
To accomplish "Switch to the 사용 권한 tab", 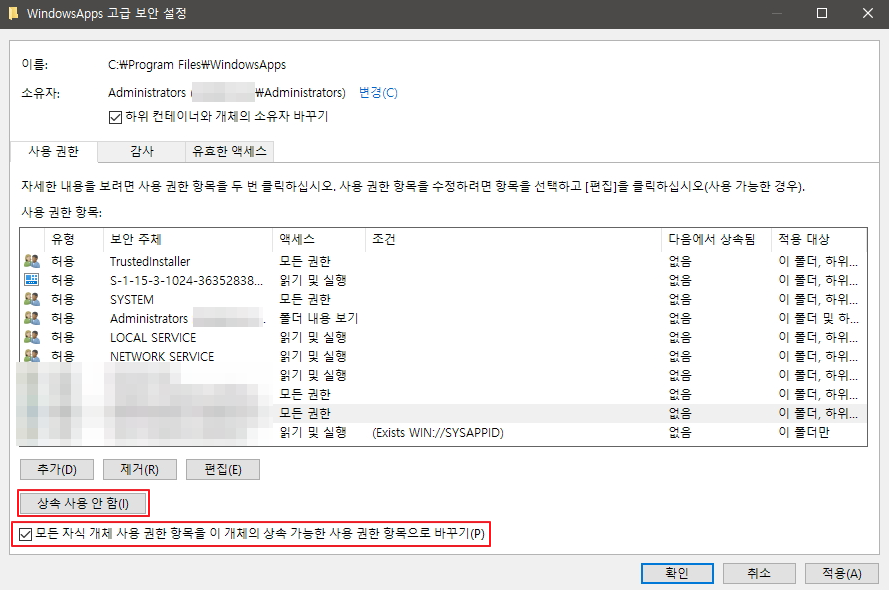I will tap(54, 151).
